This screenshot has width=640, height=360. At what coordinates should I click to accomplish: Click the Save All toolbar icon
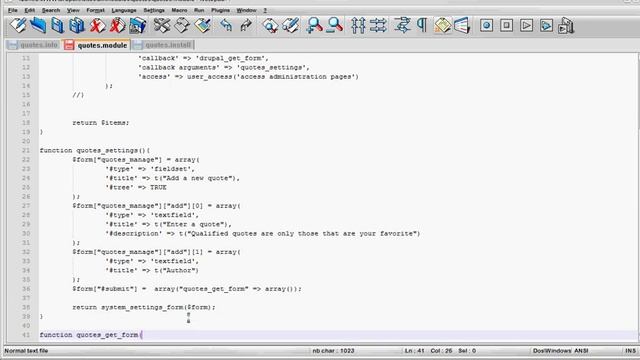point(77,26)
